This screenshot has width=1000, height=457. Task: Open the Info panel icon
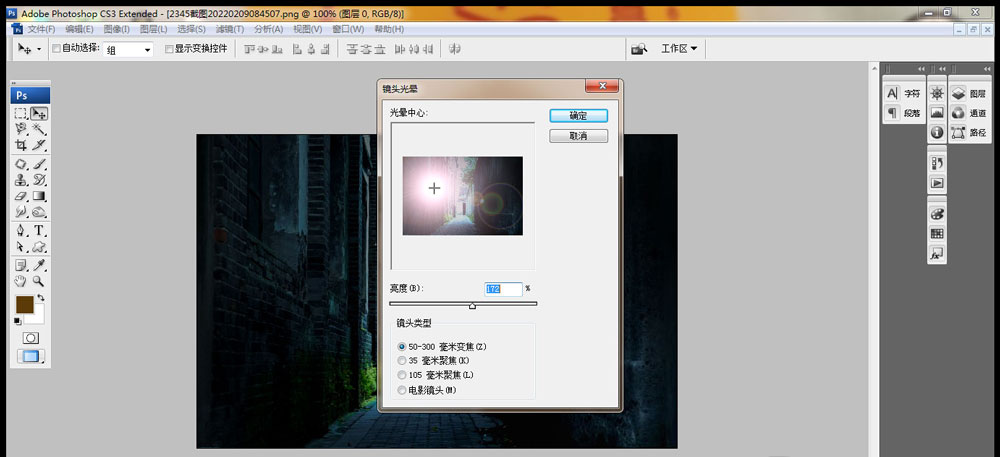pos(937,133)
